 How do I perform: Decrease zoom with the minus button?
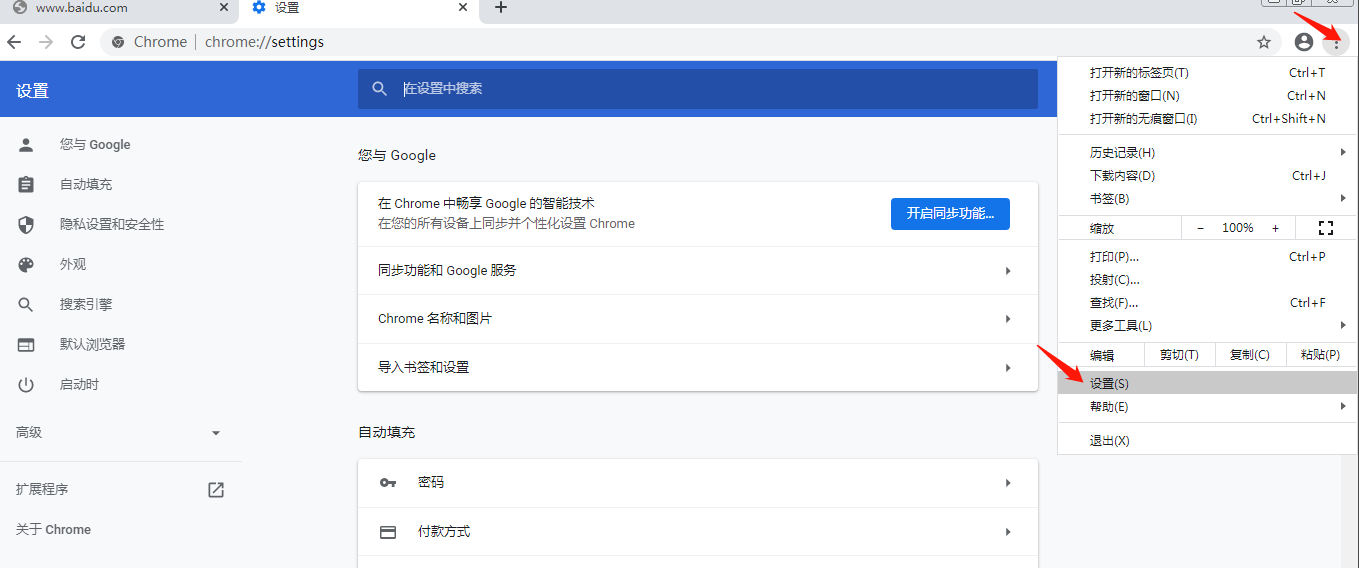1201,228
